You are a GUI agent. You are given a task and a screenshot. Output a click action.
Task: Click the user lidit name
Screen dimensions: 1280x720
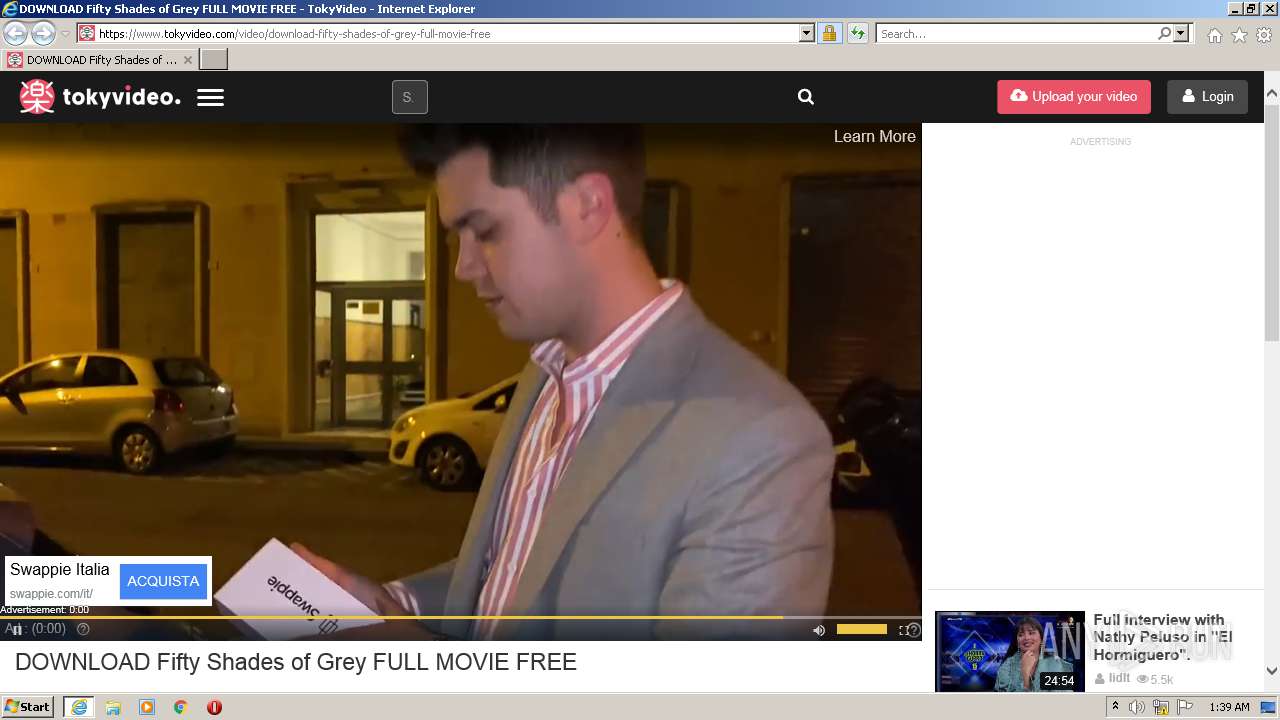pos(1119,678)
